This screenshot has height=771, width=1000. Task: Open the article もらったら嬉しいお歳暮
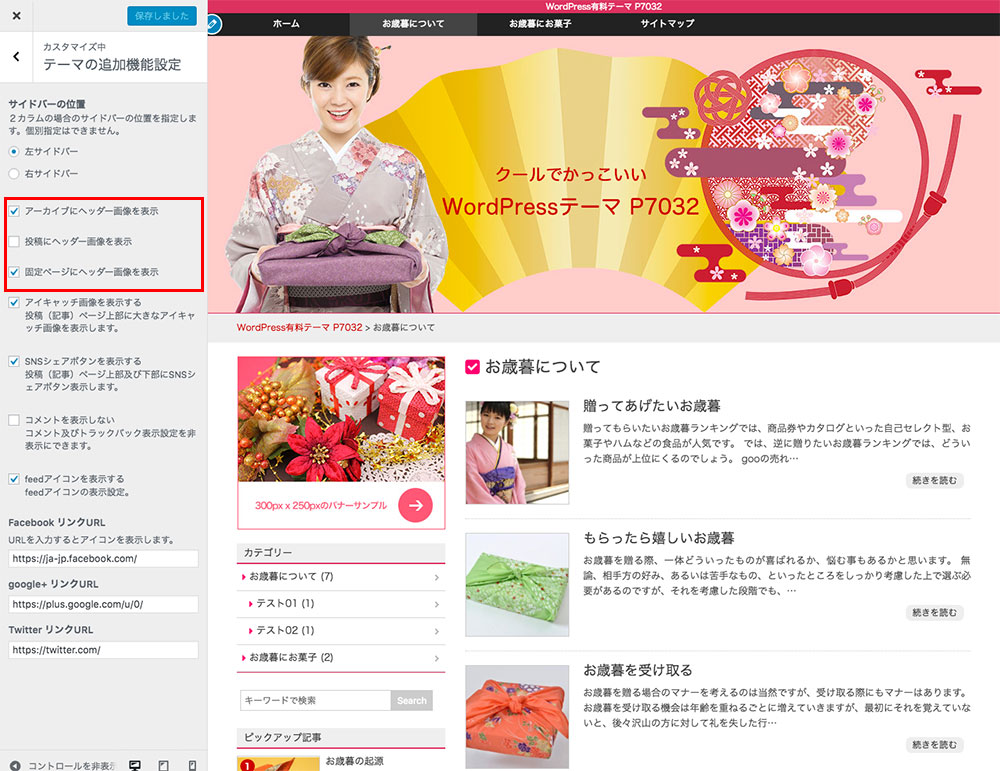(x=659, y=538)
